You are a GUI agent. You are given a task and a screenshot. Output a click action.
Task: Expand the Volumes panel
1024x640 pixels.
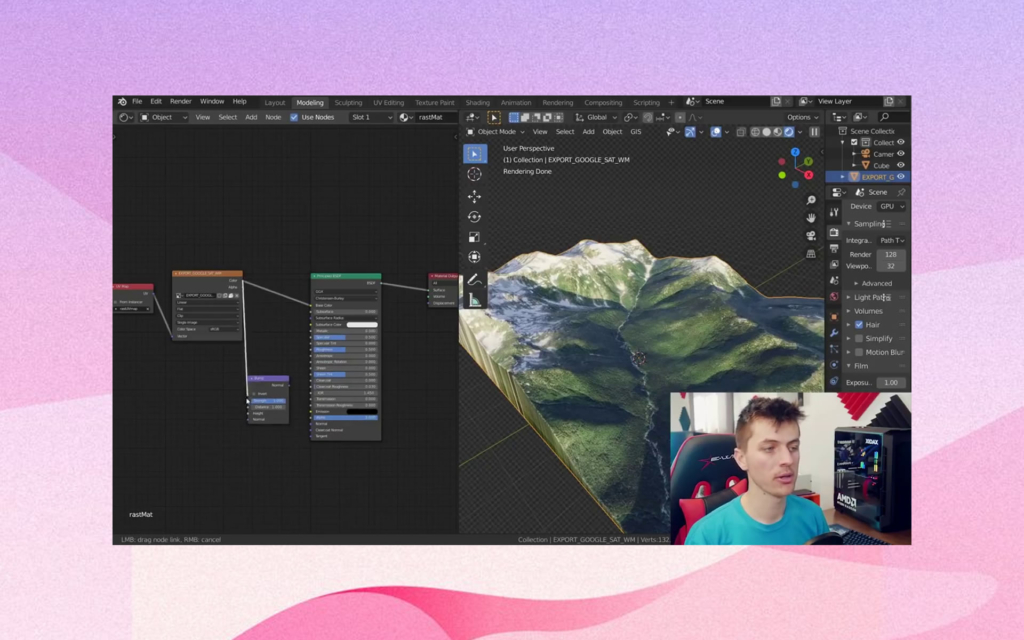click(868, 311)
